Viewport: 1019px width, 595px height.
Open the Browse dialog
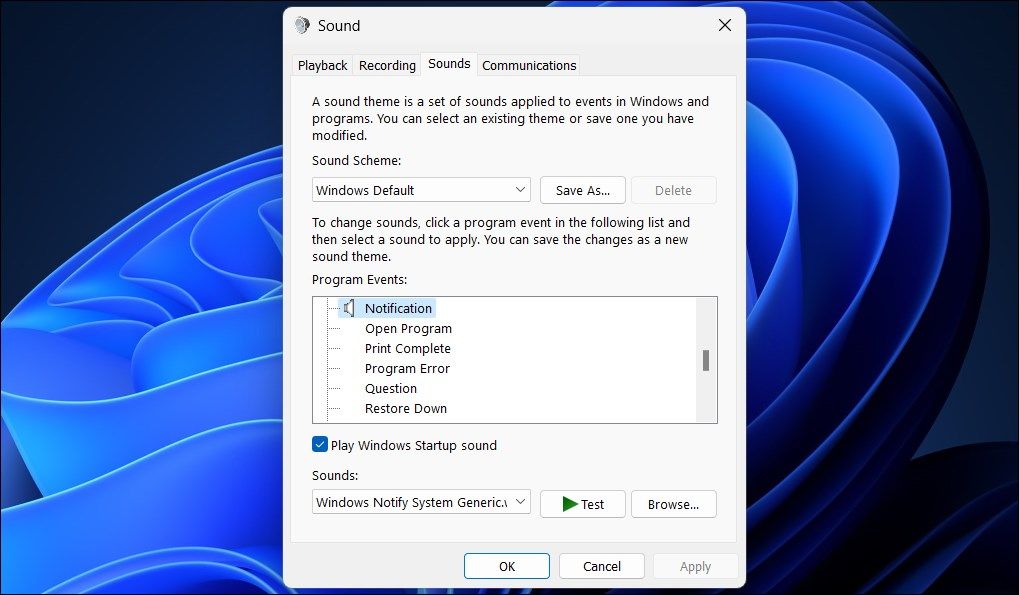[x=673, y=504]
